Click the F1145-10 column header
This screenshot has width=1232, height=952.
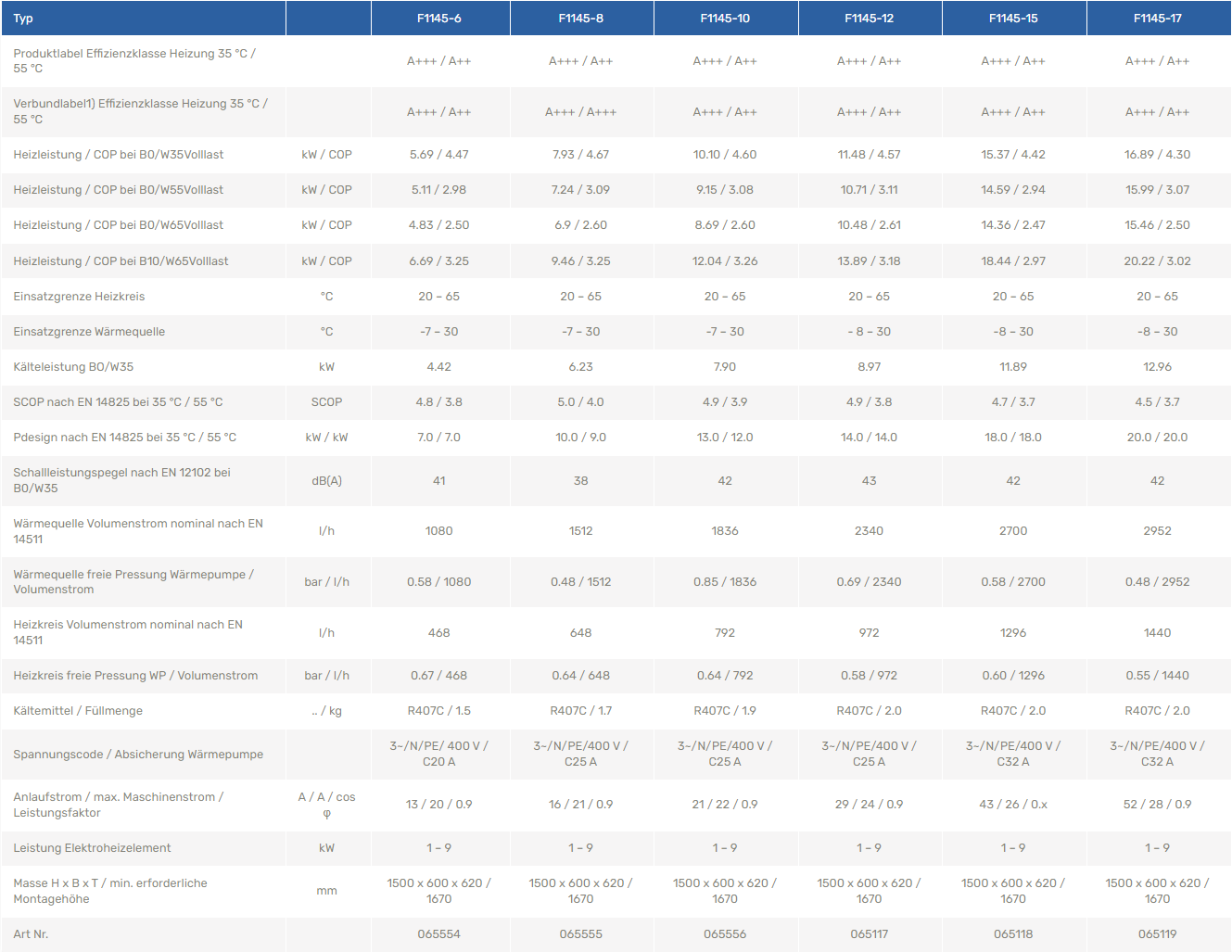(x=725, y=19)
